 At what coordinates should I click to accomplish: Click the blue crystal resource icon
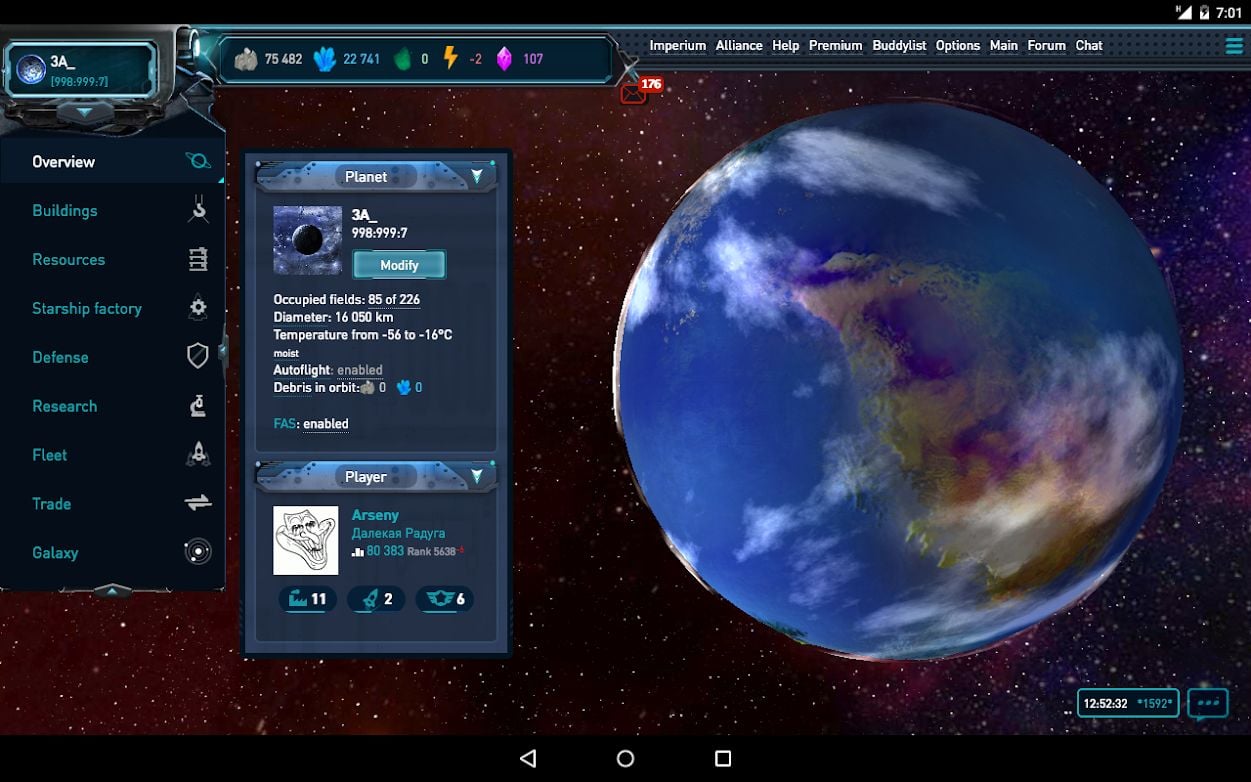[325, 59]
